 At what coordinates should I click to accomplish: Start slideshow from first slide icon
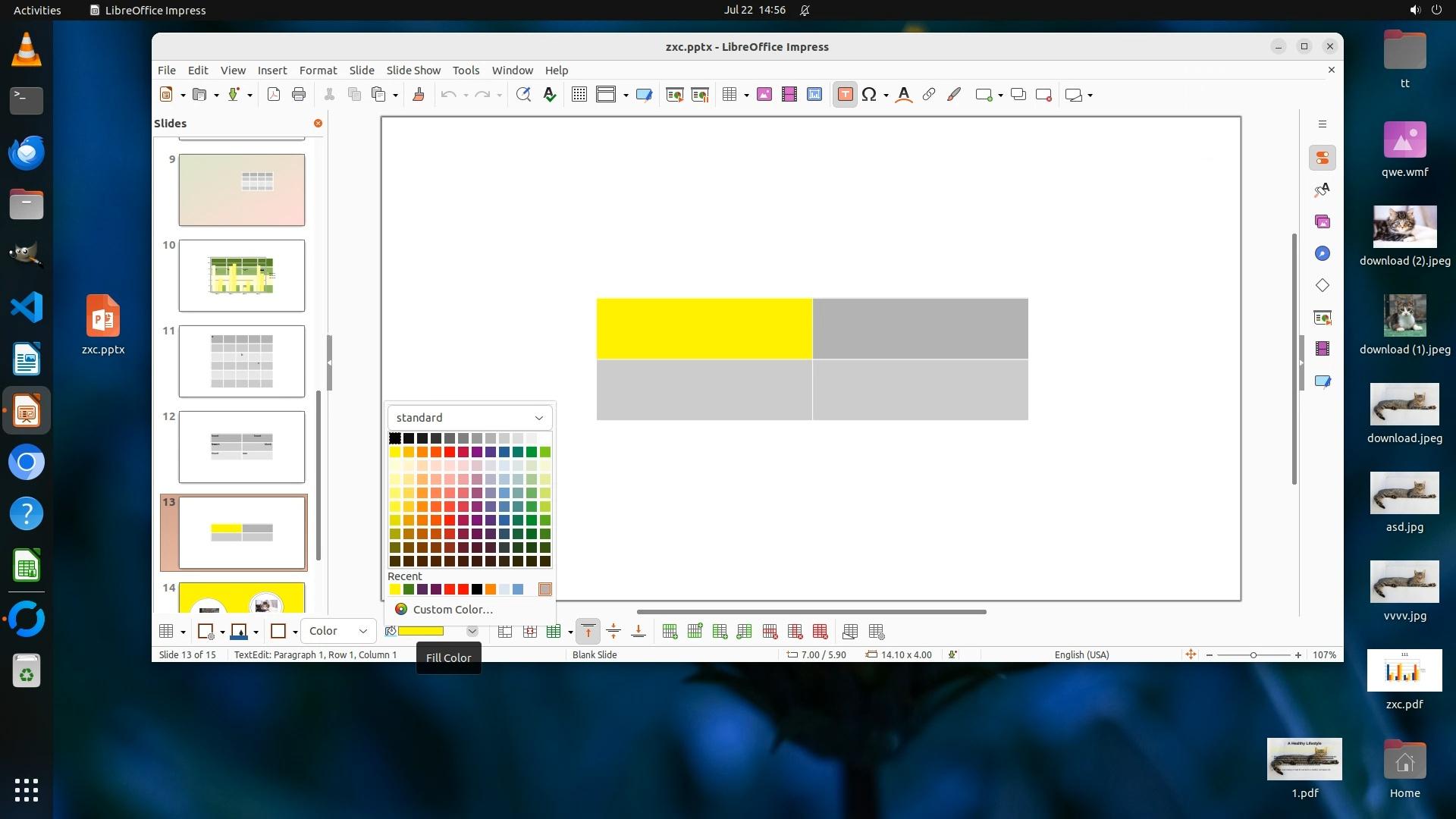pyautogui.click(x=674, y=94)
